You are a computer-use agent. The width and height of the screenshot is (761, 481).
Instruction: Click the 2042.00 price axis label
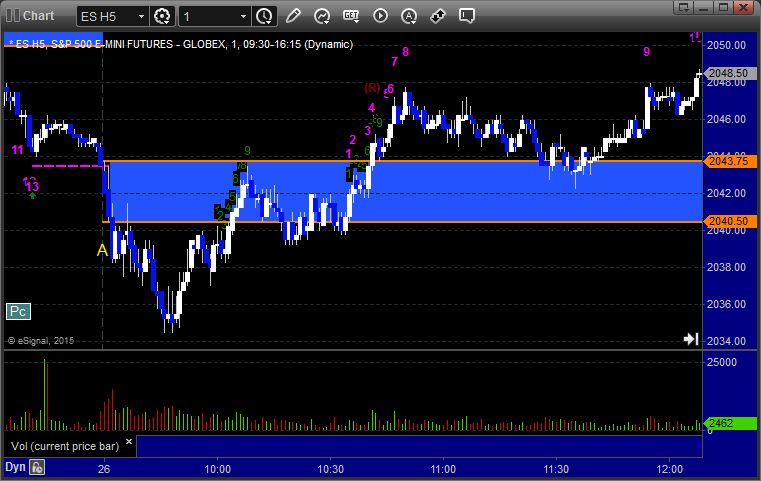pos(727,193)
